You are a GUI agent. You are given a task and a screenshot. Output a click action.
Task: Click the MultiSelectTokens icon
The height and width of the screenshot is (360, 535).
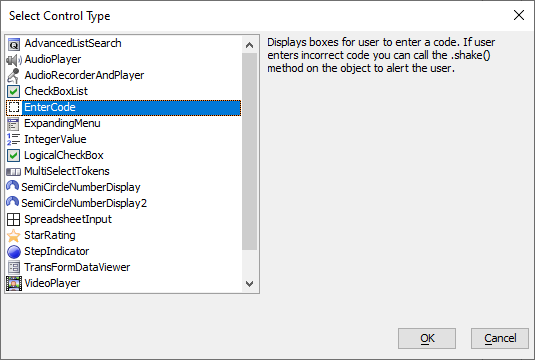pyautogui.click(x=14, y=172)
